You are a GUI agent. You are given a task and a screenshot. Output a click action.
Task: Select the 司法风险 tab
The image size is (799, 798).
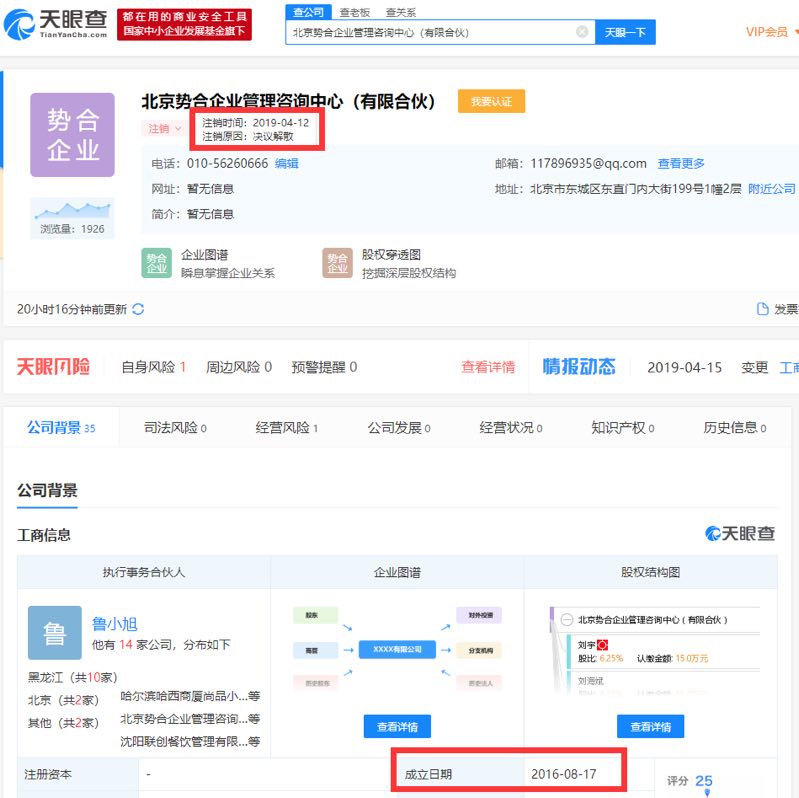175,428
